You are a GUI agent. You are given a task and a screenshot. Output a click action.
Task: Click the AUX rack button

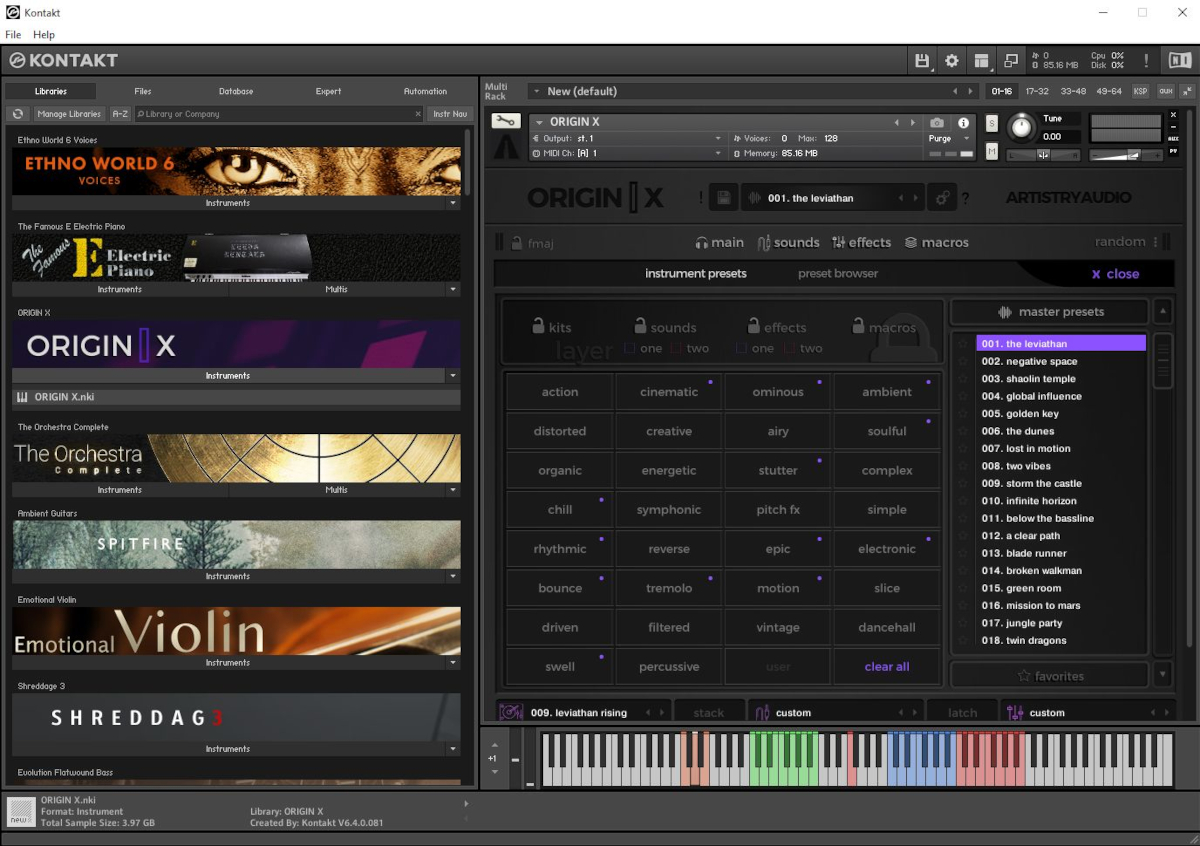coord(1165,91)
